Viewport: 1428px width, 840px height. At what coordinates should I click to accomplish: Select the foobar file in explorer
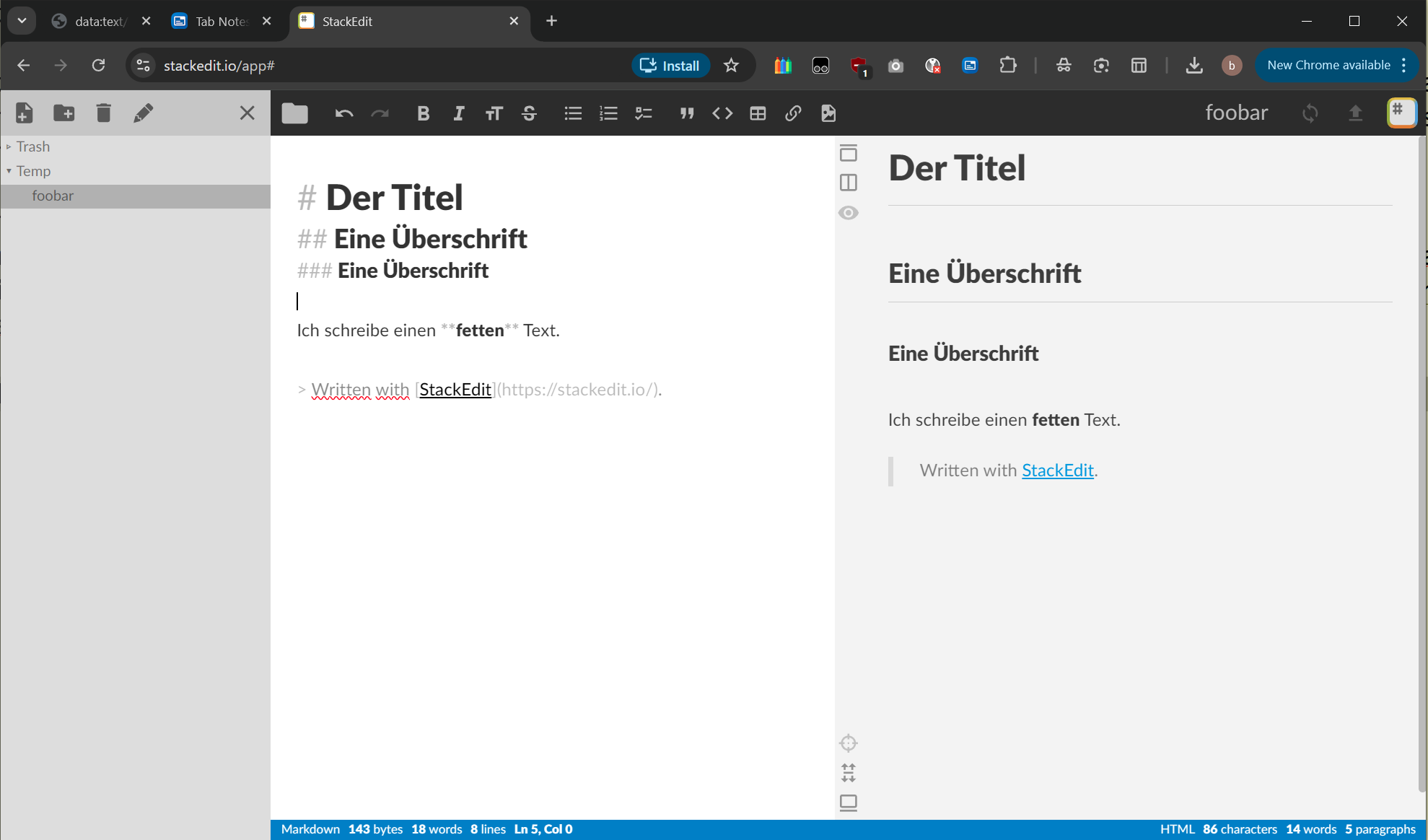pos(53,196)
